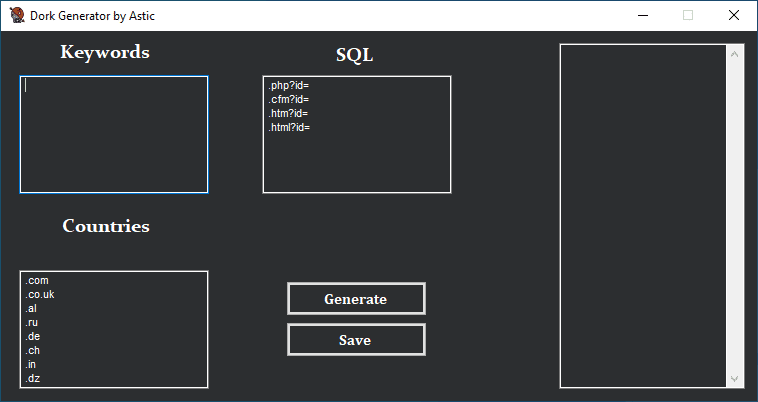Select the .cfm?id= line in SQL list
This screenshot has height=402, width=758.
(x=289, y=100)
